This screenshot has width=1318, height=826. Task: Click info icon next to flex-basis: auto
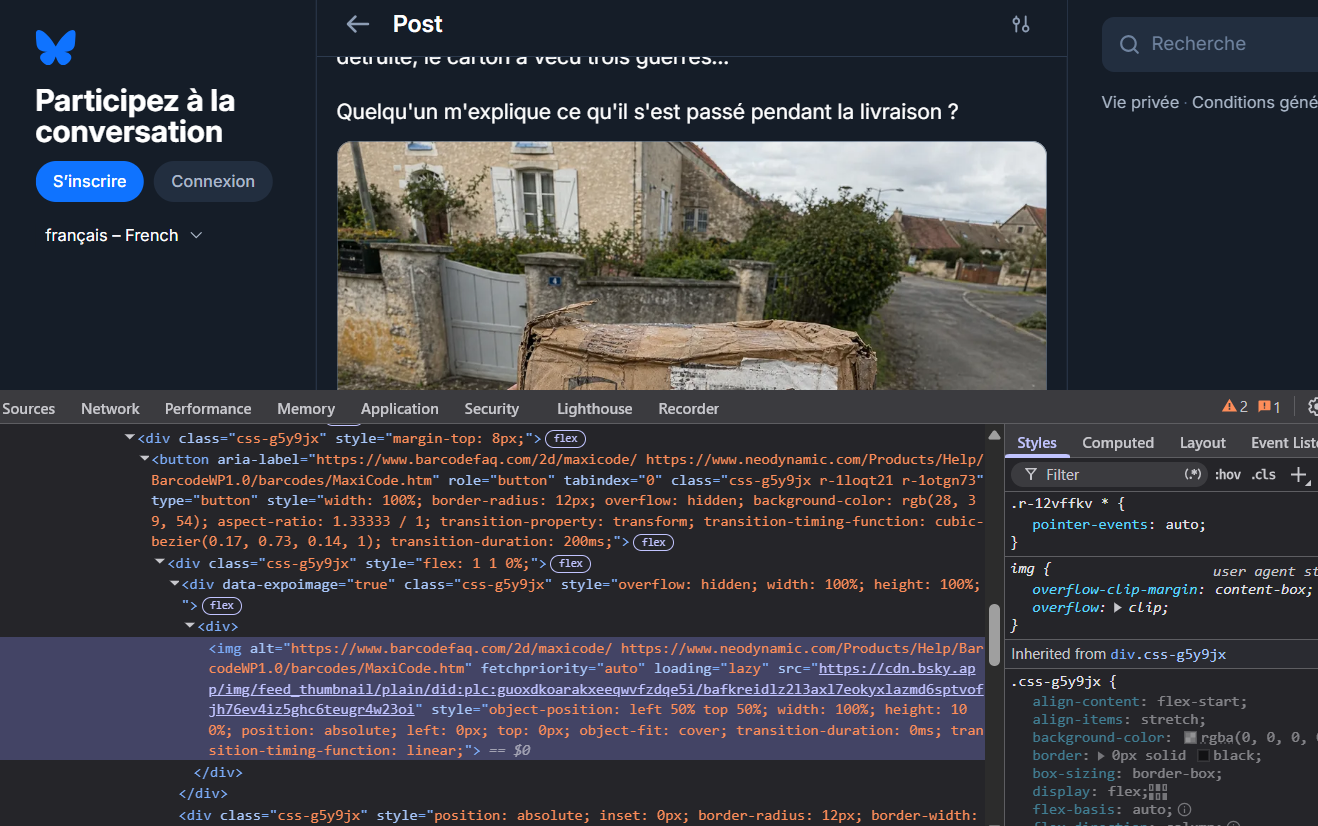click(1184, 809)
